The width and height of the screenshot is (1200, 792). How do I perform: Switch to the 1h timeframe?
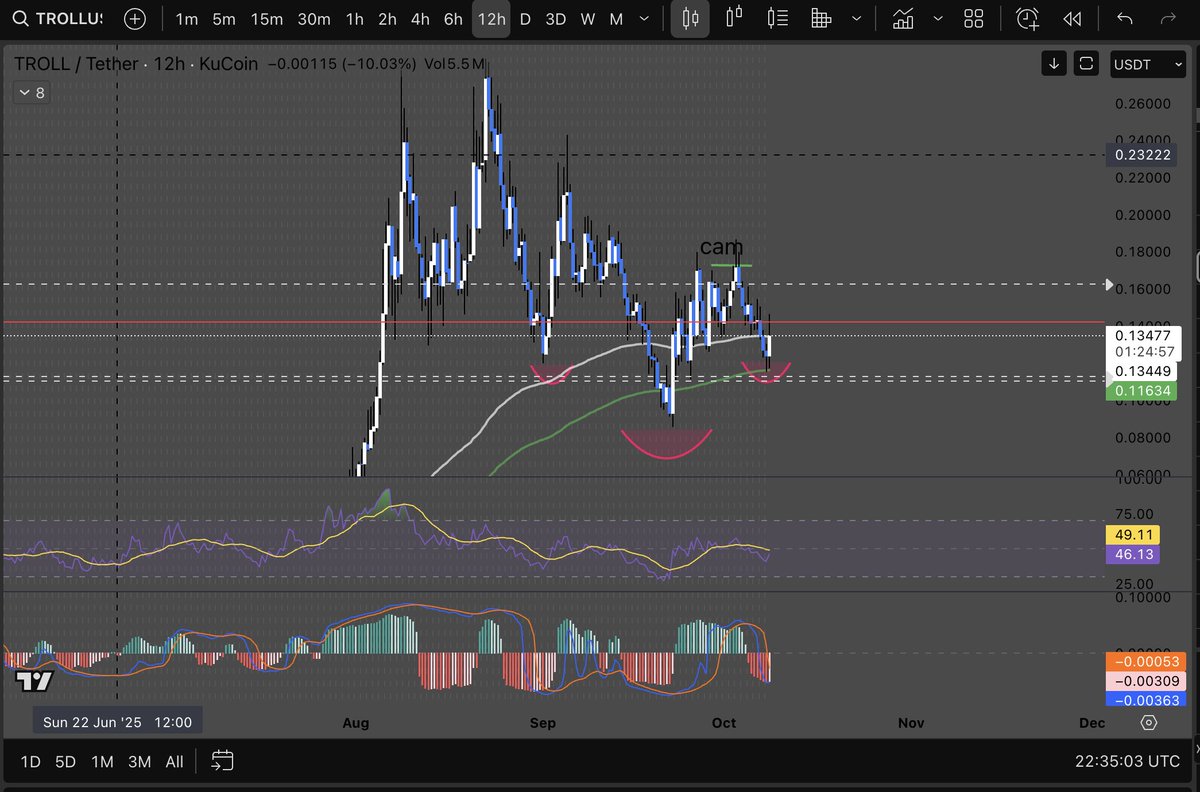354,19
